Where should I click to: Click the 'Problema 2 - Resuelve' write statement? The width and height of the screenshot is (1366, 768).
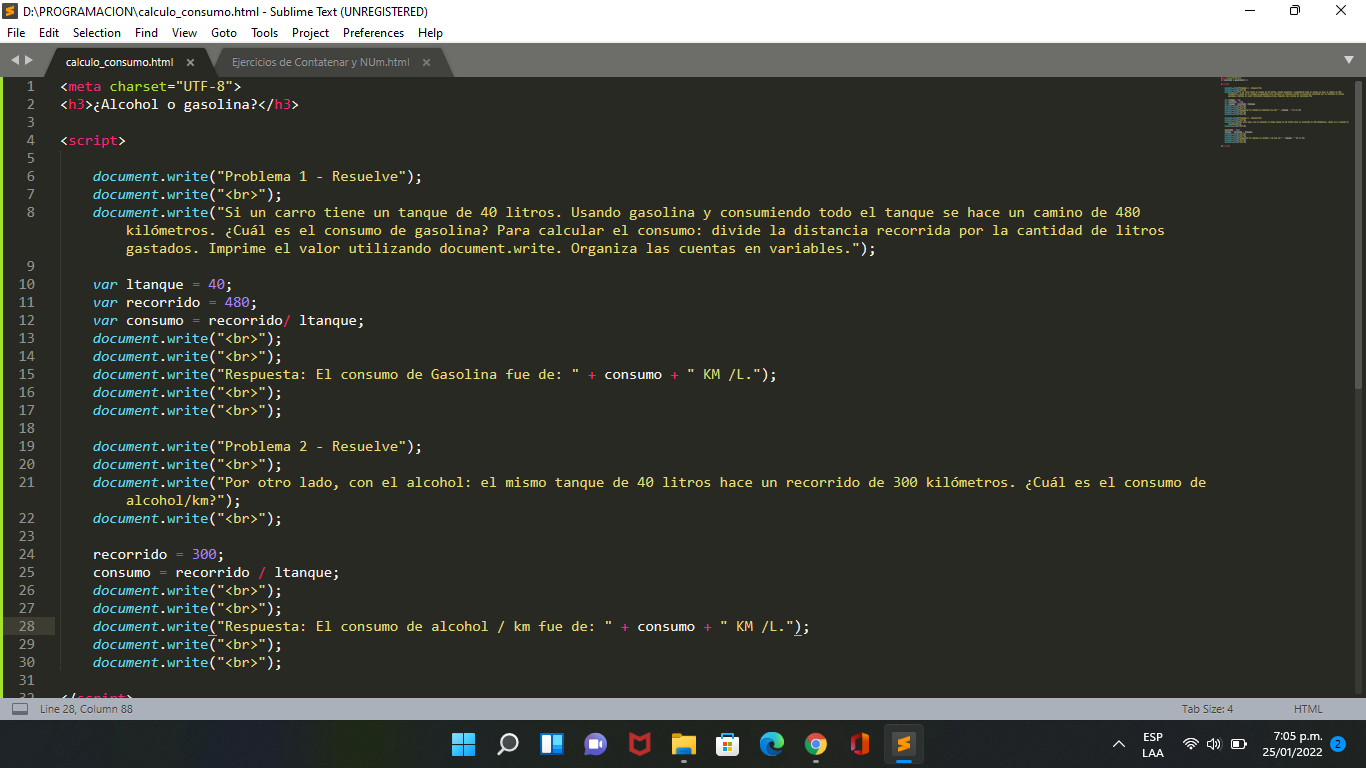[x=258, y=446]
